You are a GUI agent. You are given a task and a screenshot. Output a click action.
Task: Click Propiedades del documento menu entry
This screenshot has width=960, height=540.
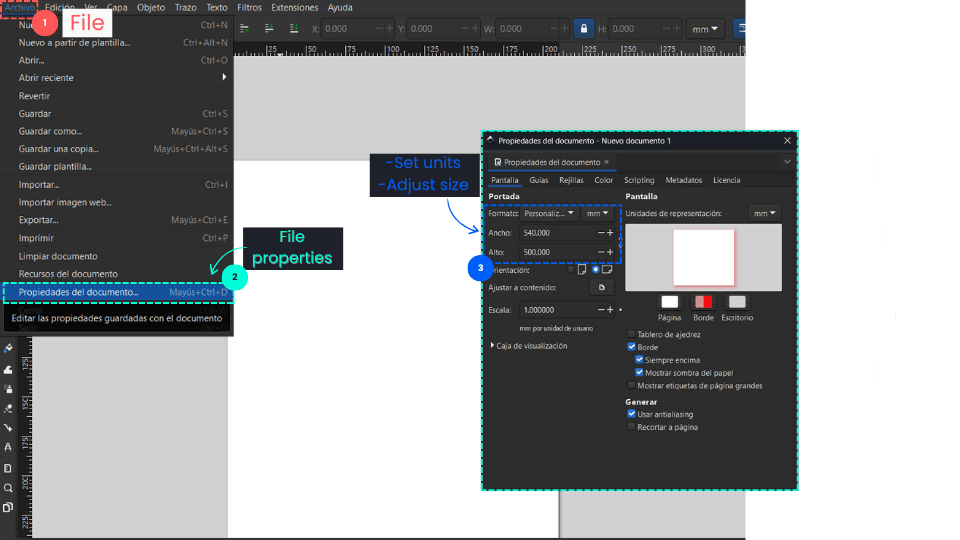pos(79,292)
